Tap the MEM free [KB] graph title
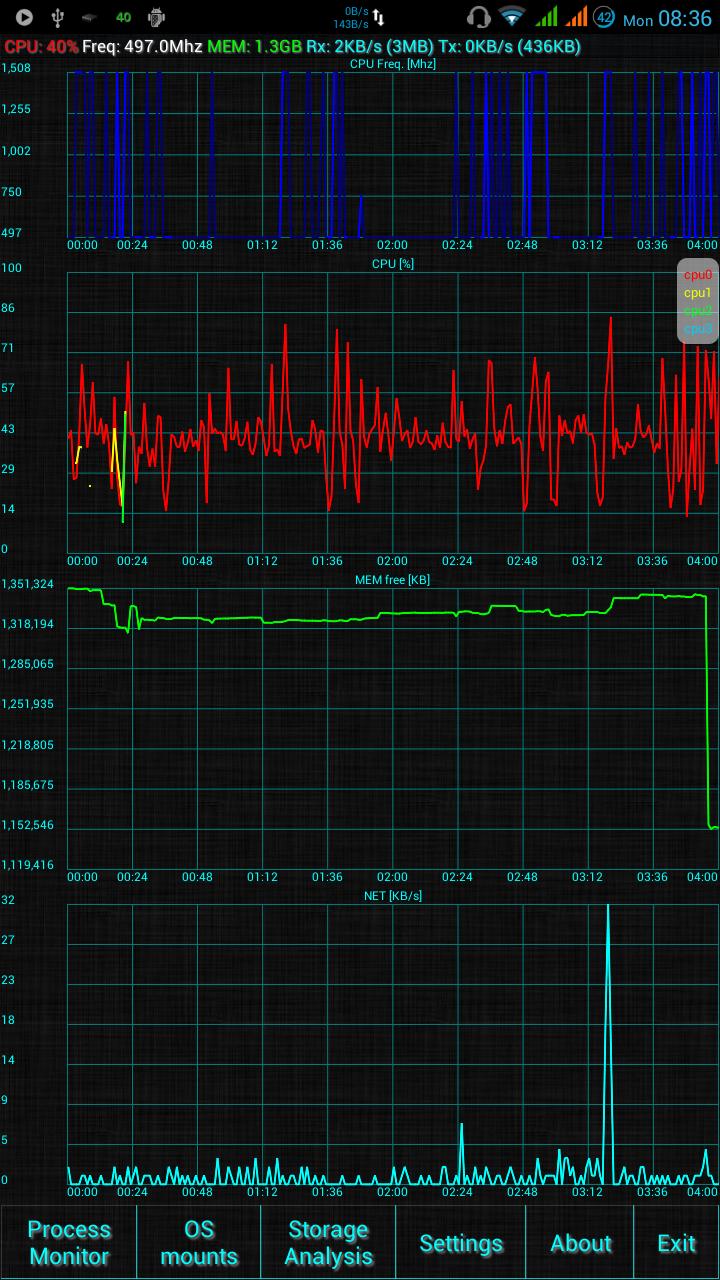The image size is (720, 1280). pos(392,580)
